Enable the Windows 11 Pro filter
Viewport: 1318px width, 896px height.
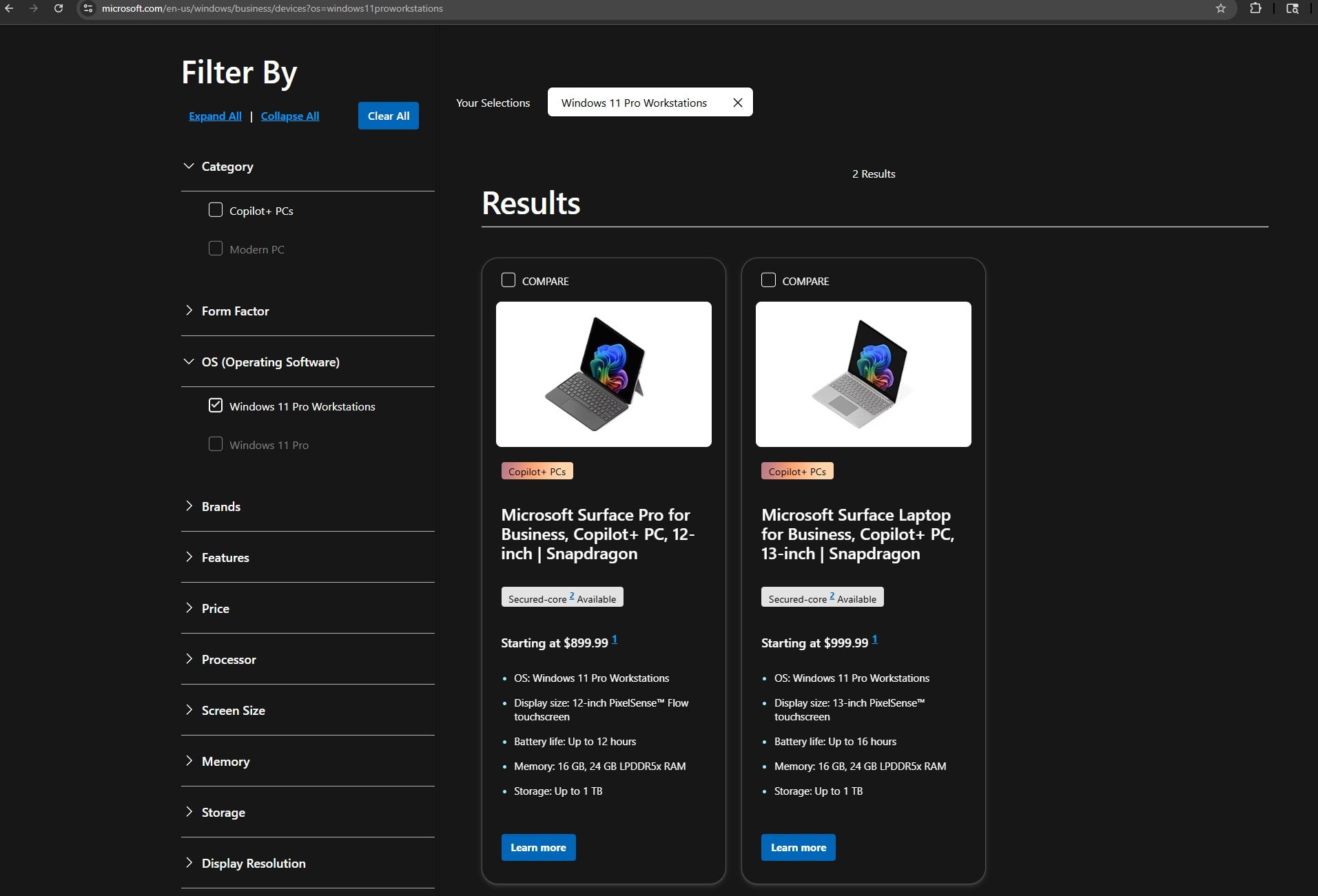pyautogui.click(x=216, y=444)
